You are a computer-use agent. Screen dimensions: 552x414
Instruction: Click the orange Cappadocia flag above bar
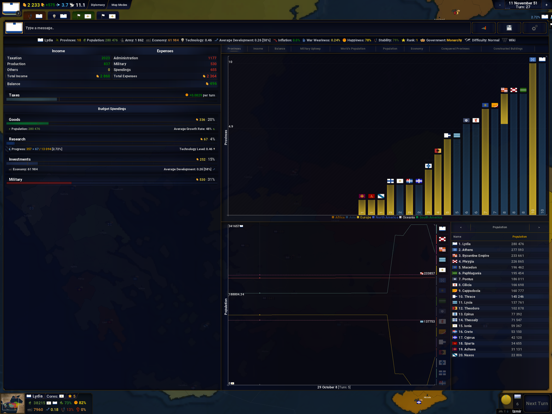[495, 105]
